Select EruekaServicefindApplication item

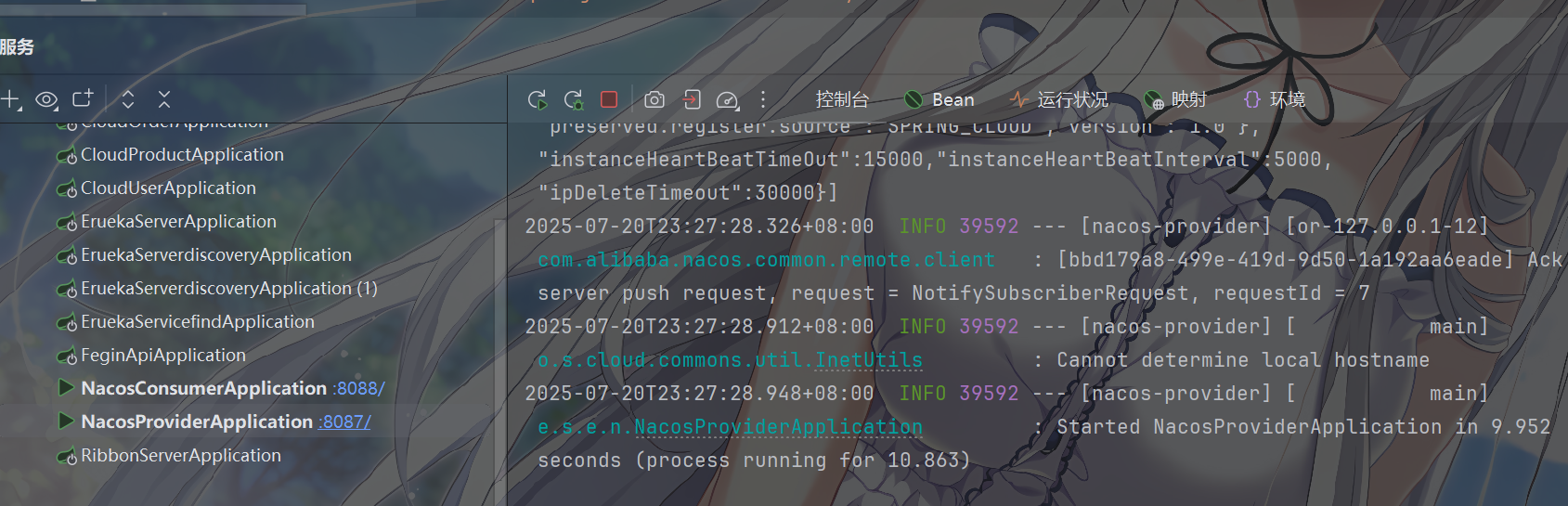[198, 322]
